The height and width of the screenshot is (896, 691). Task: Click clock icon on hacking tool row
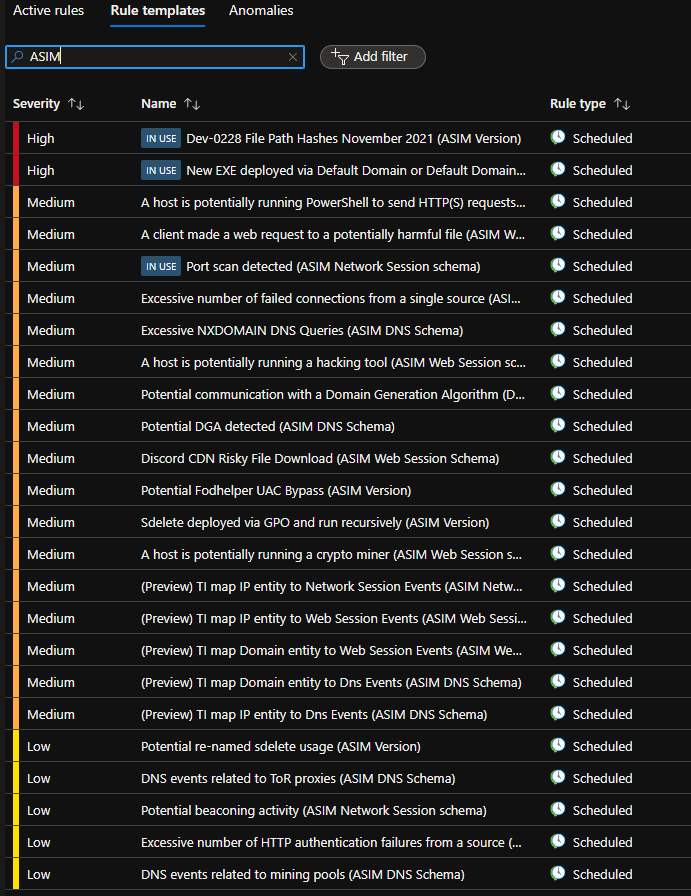pyautogui.click(x=558, y=361)
